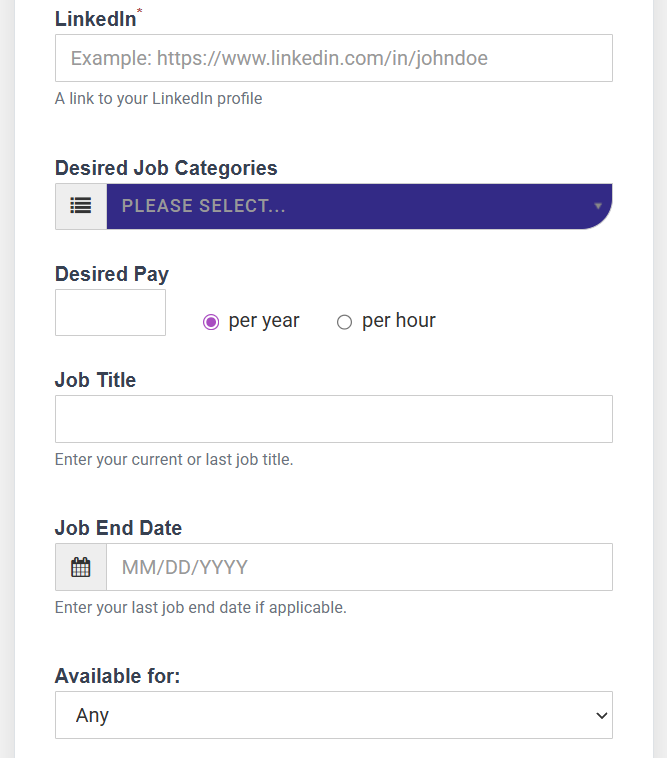Click the Desired Pay label
667x758 pixels.
click(x=112, y=274)
